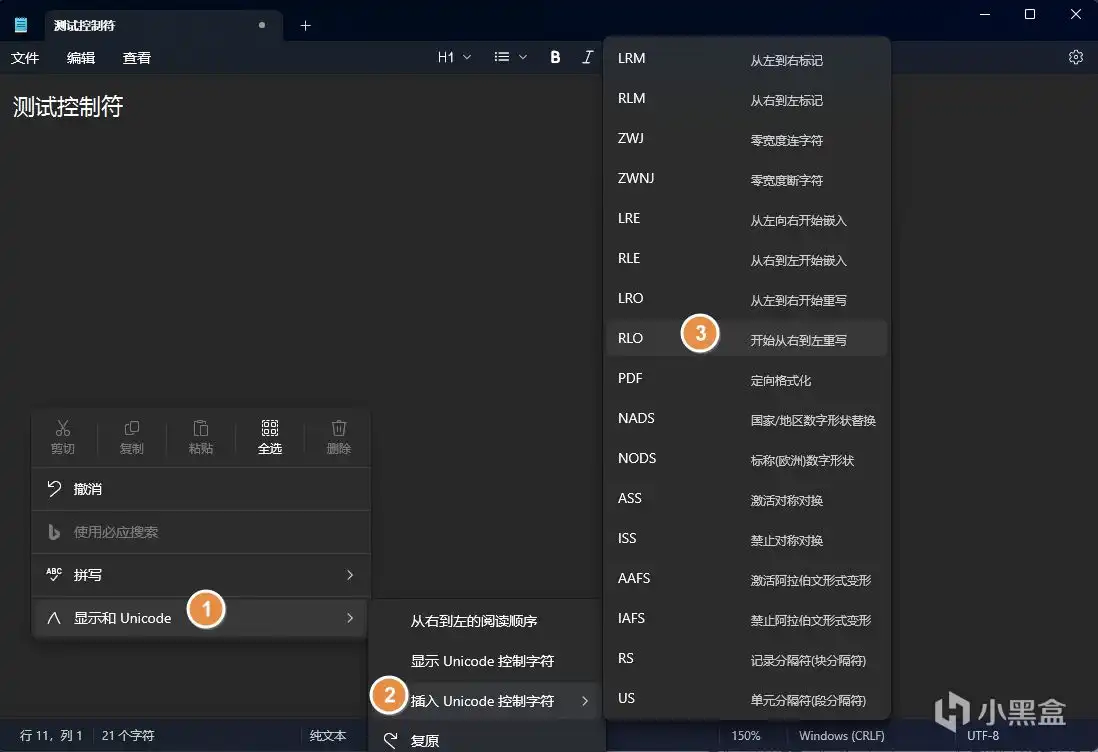Click Undo (撤消) in context menu
This screenshot has width=1098, height=752.
pyautogui.click(x=88, y=489)
